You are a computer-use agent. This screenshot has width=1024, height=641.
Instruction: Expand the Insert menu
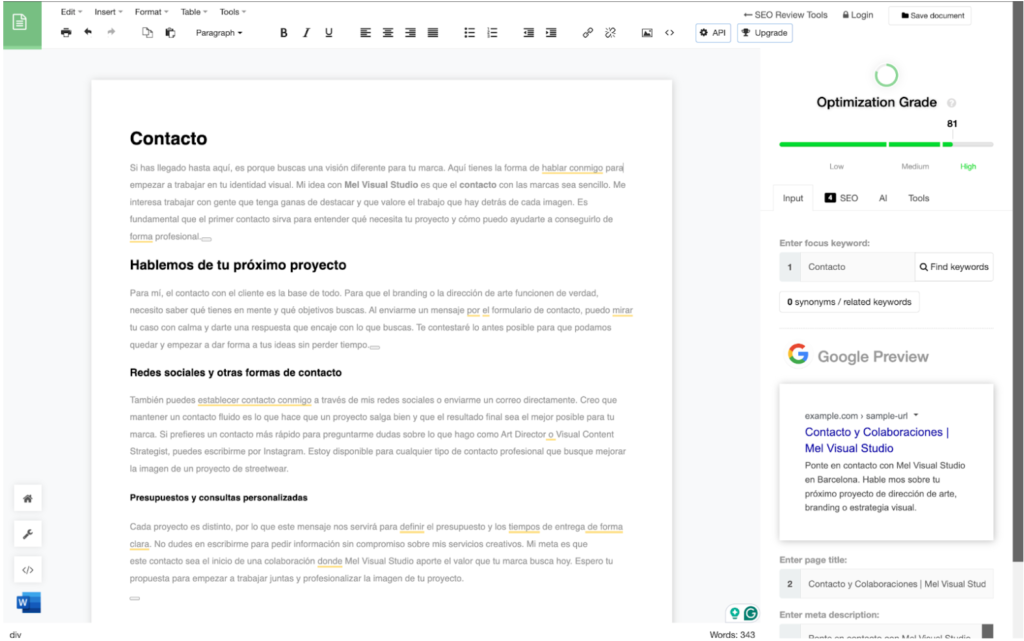point(108,12)
